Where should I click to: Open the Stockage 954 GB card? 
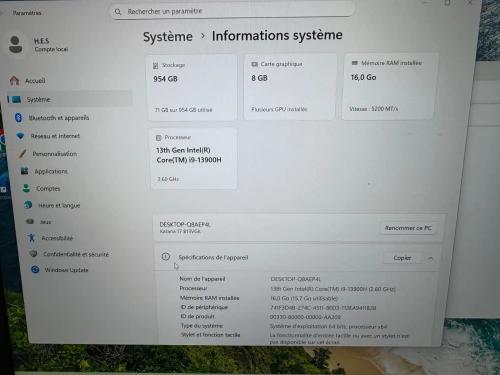(x=192, y=87)
